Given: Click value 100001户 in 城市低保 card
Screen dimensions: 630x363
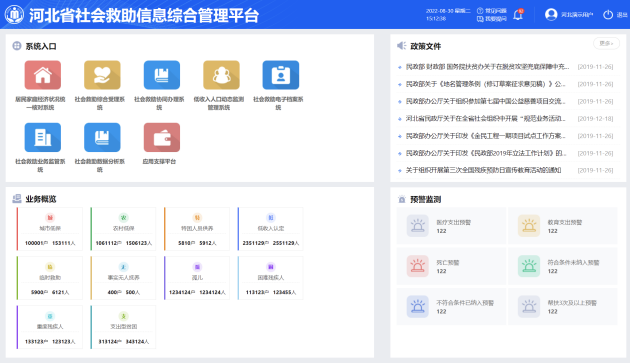Looking at the screenshot, I should coord(37,243).
